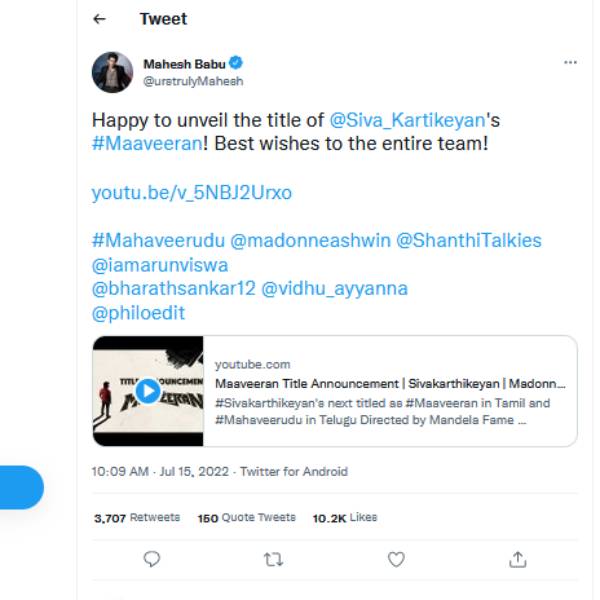Open Mahesh Babu's profile avatar
The width and height of the screenshot is (600, 600).
coord(112,72)
